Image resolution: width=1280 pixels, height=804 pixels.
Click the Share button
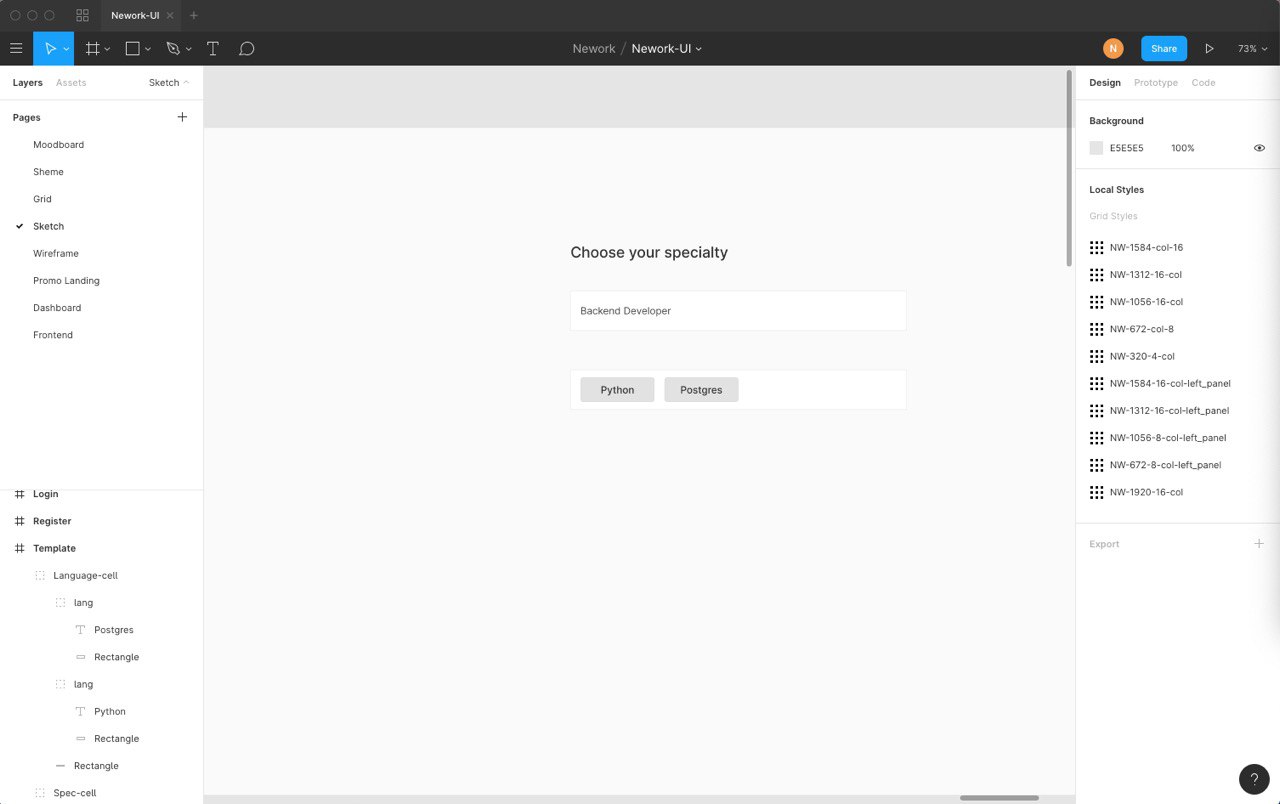click(1164, 48)
